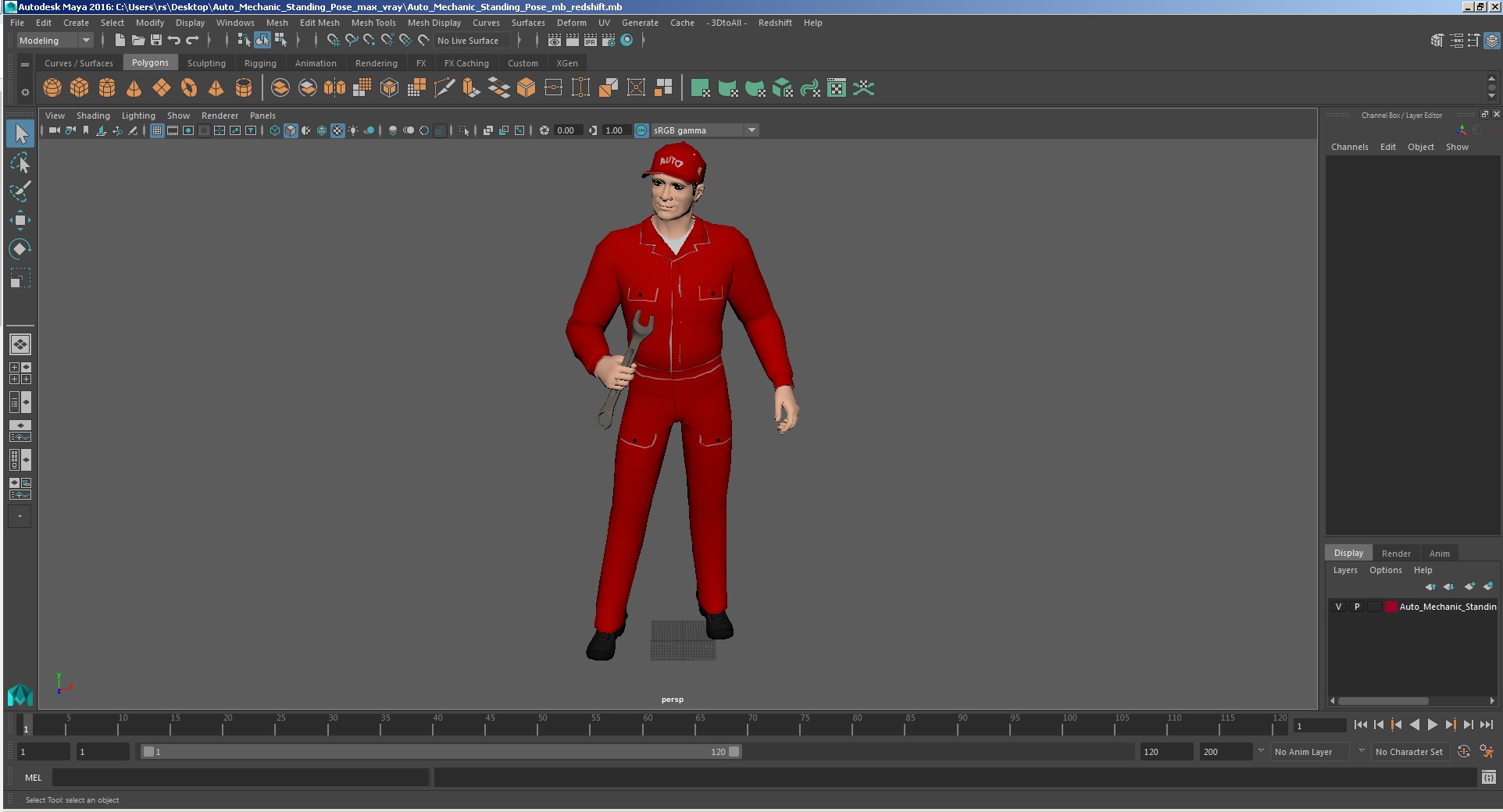
Task: Switch to the Rigging shelf tab
Action: 260,63
